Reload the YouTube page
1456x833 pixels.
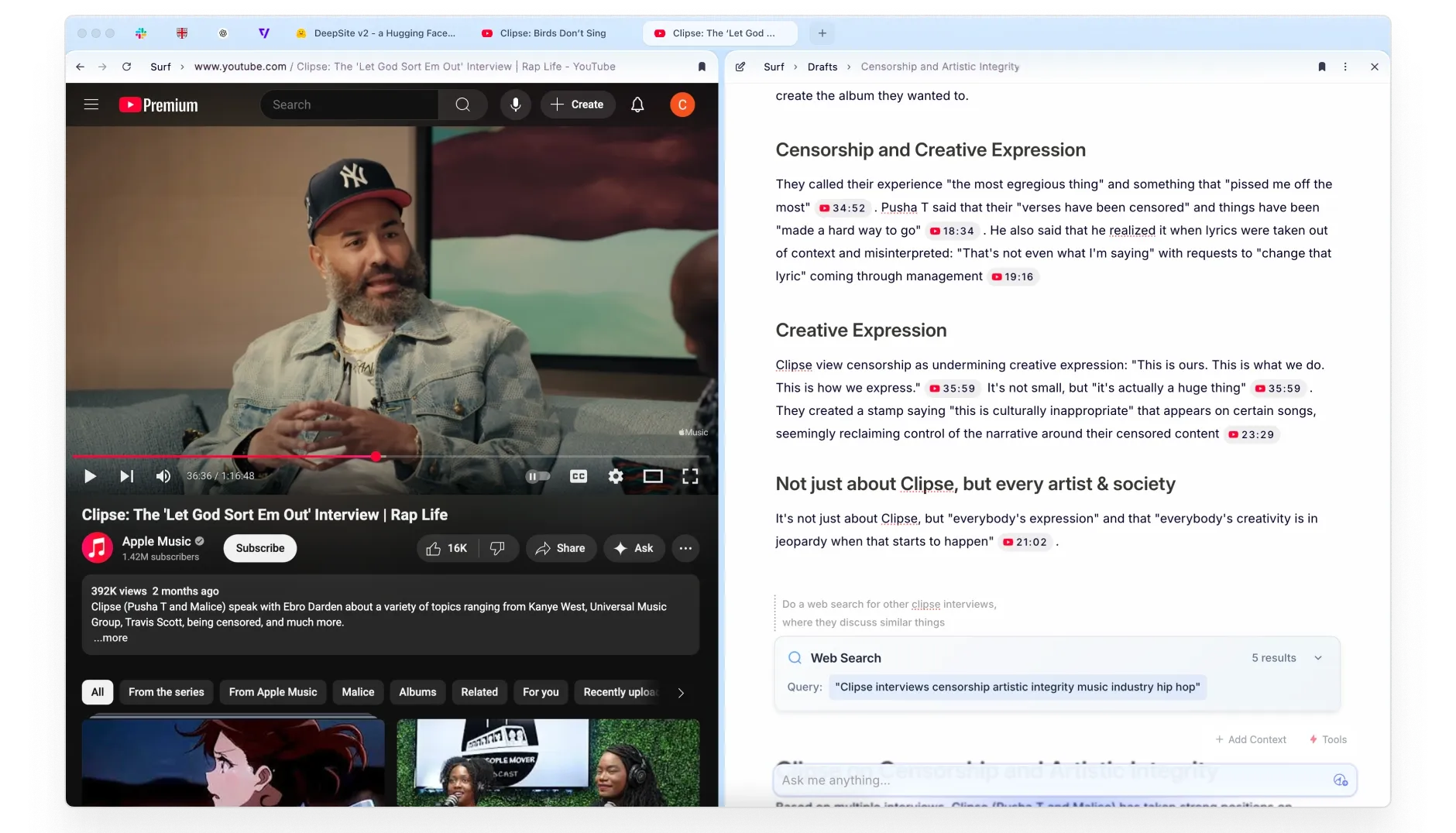(126, 67)
